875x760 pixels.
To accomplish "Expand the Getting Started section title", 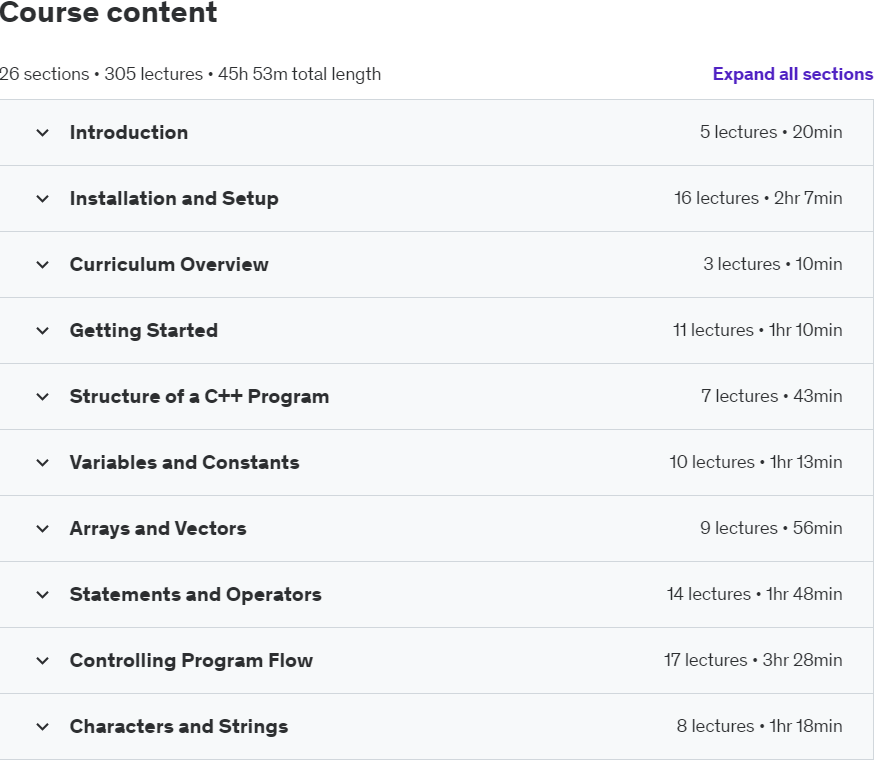I will pos(144,331).
